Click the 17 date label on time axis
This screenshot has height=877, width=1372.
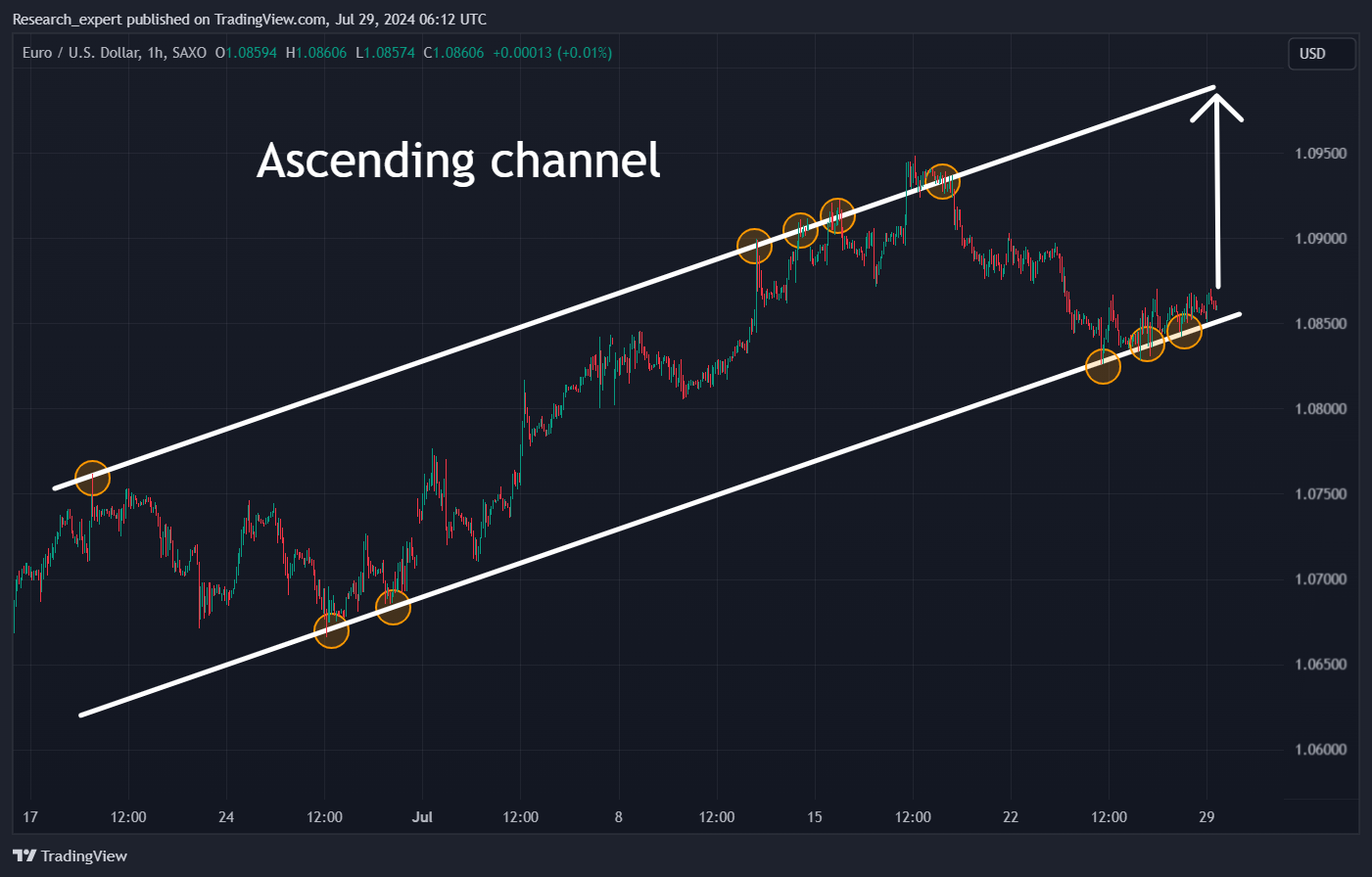tap(30, 817)
